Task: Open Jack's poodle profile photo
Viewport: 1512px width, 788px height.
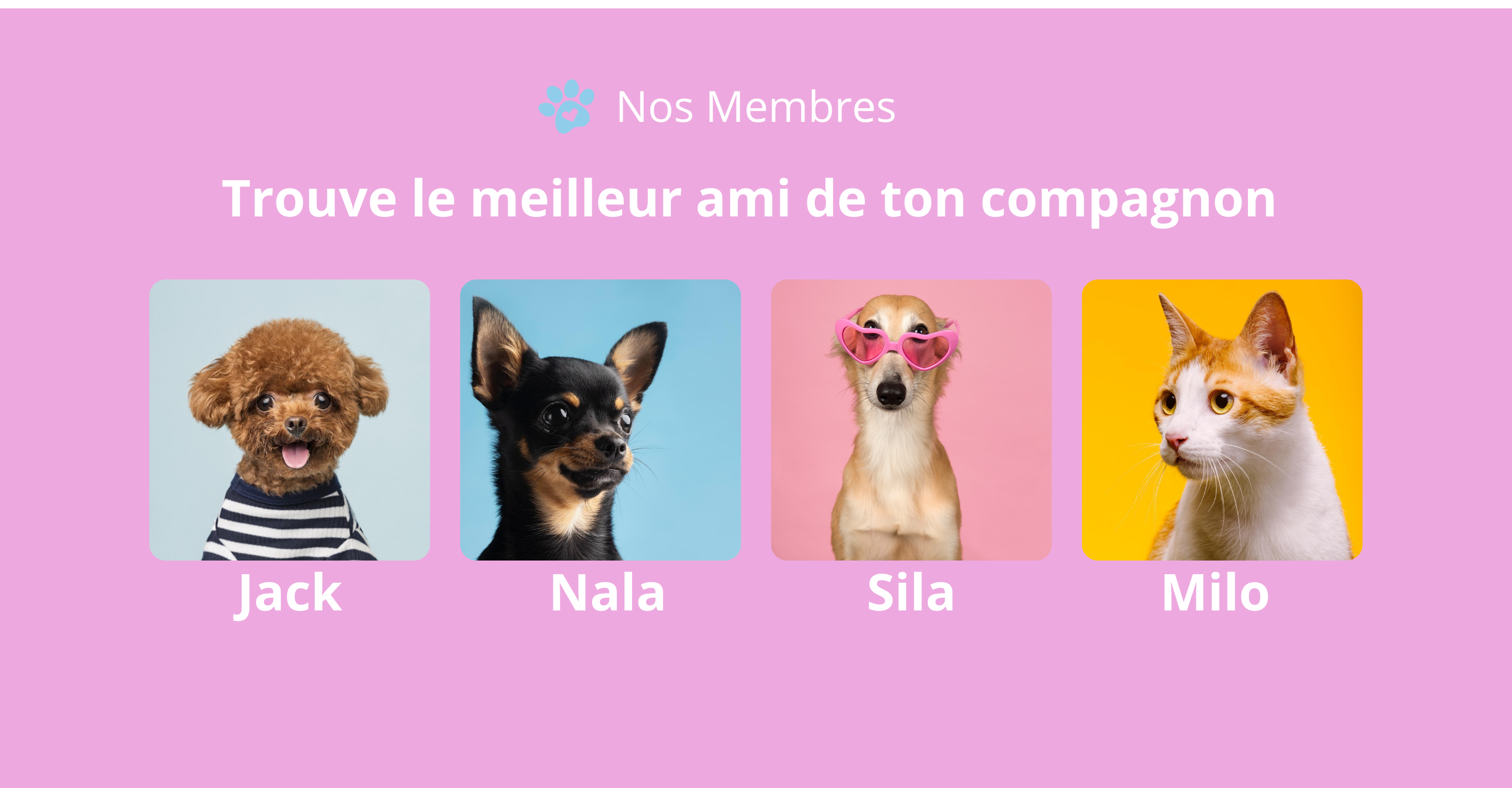Action: tap(289, 419)
